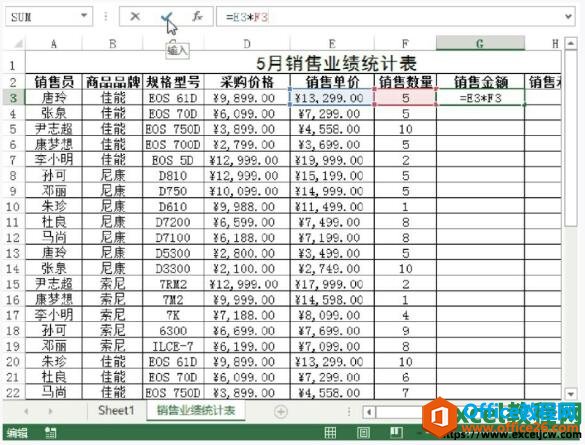Select column G header
585x445 pixels.
pos(480,43)
